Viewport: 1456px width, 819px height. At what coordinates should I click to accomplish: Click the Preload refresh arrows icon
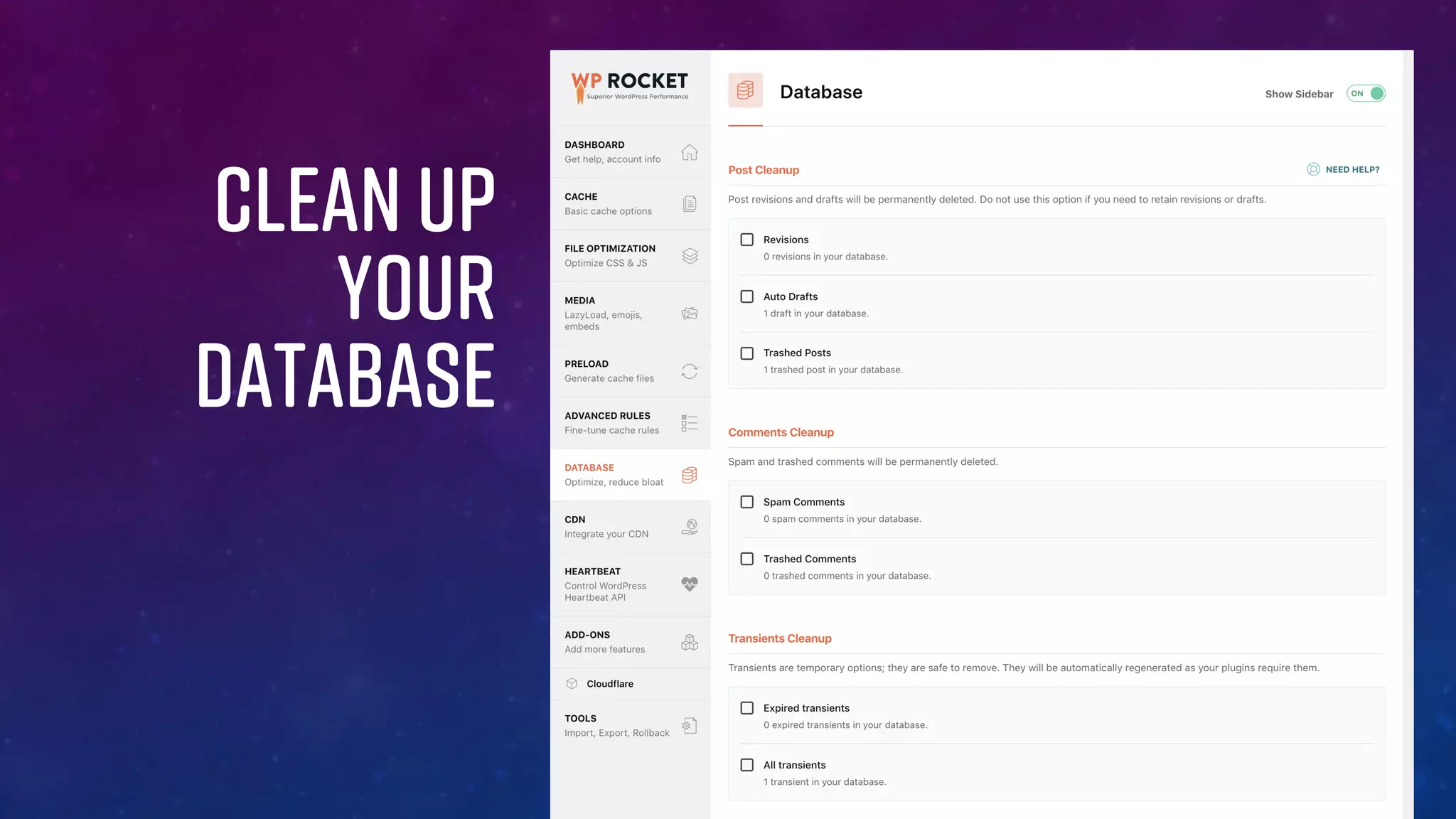click(x=689, y=371)
